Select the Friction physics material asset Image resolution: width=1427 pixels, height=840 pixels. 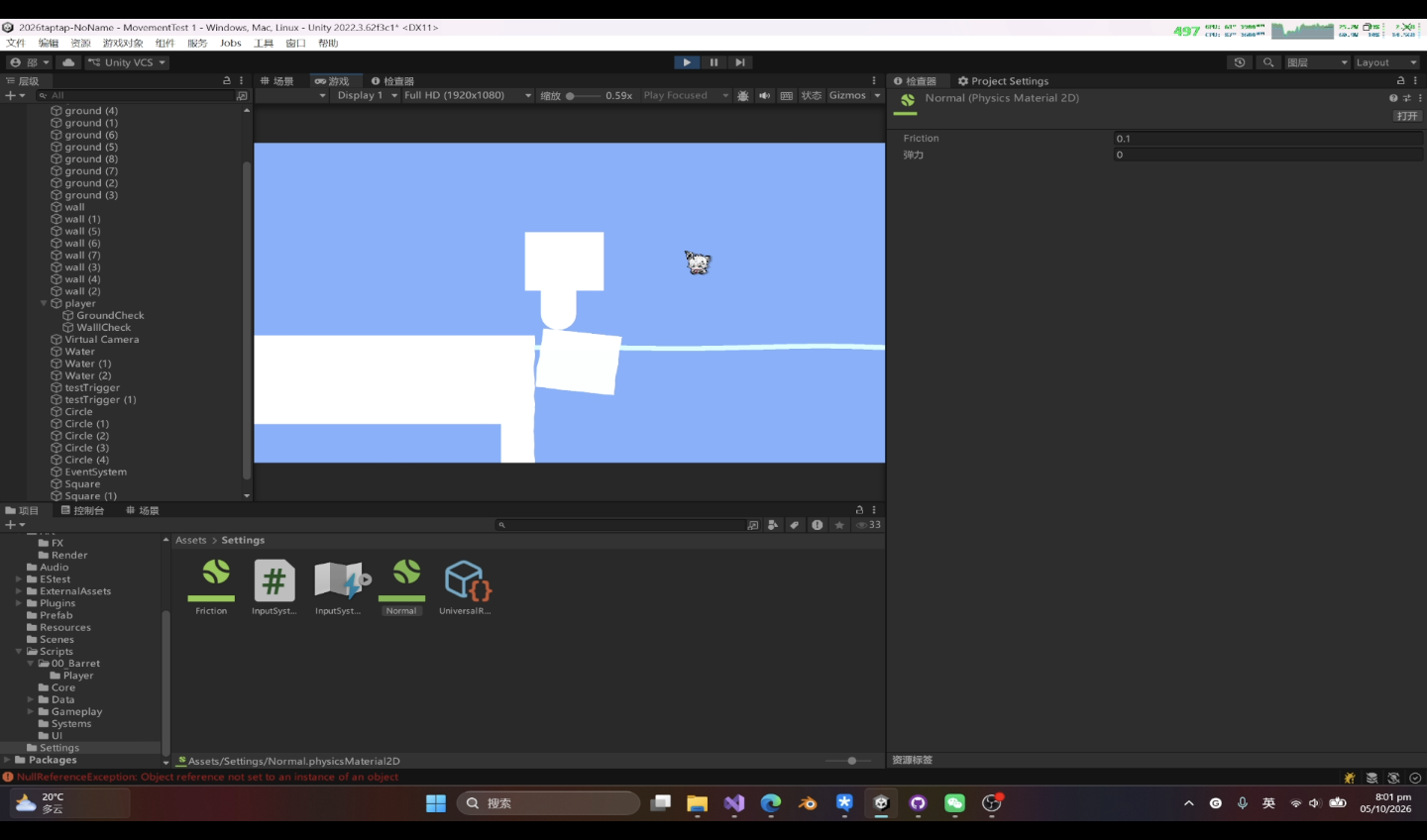tap(211, 587)
